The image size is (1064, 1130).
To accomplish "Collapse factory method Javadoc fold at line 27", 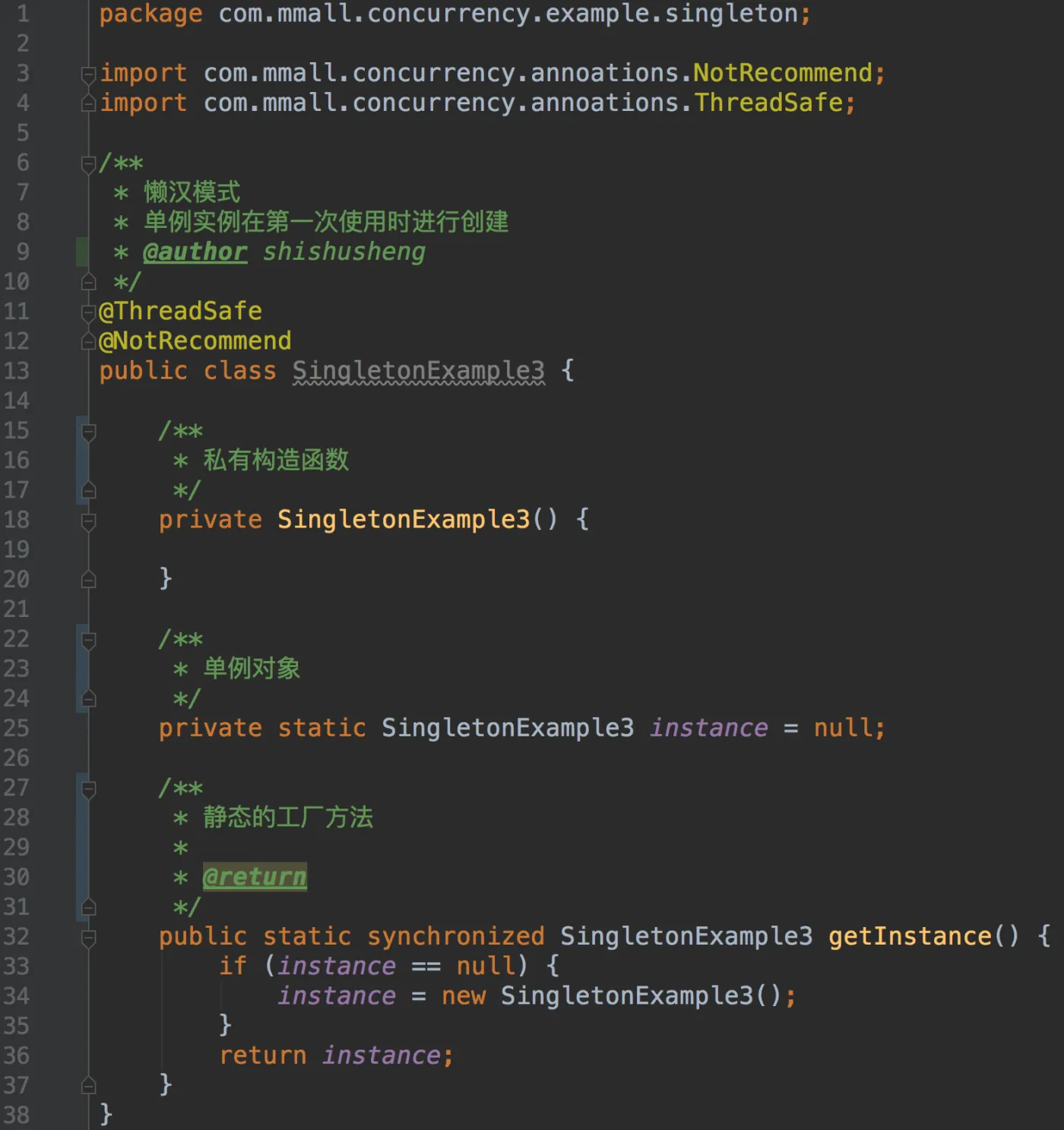I will (88, 789).
